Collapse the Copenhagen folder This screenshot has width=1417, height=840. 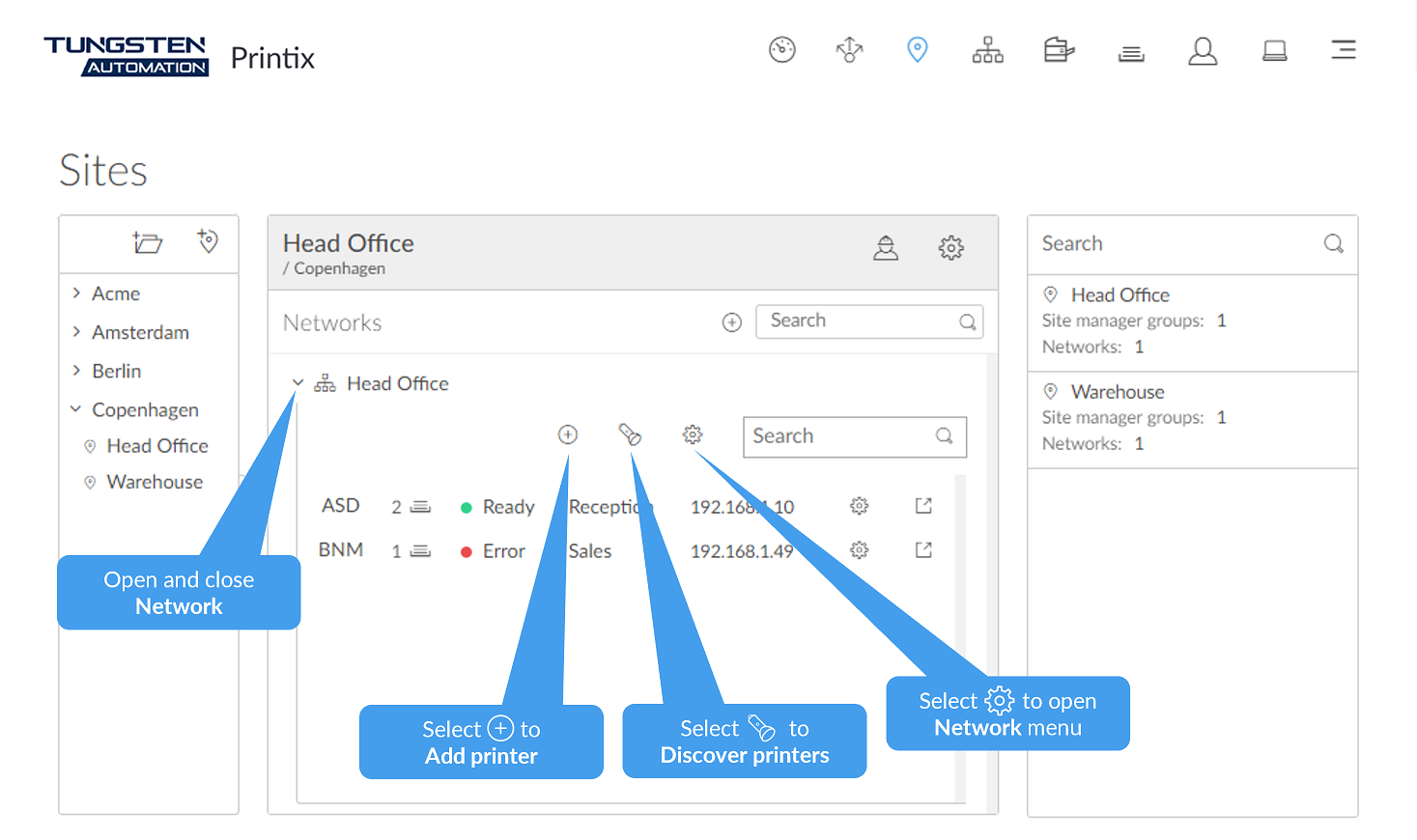pyautogui.click(x=76, y=409)
